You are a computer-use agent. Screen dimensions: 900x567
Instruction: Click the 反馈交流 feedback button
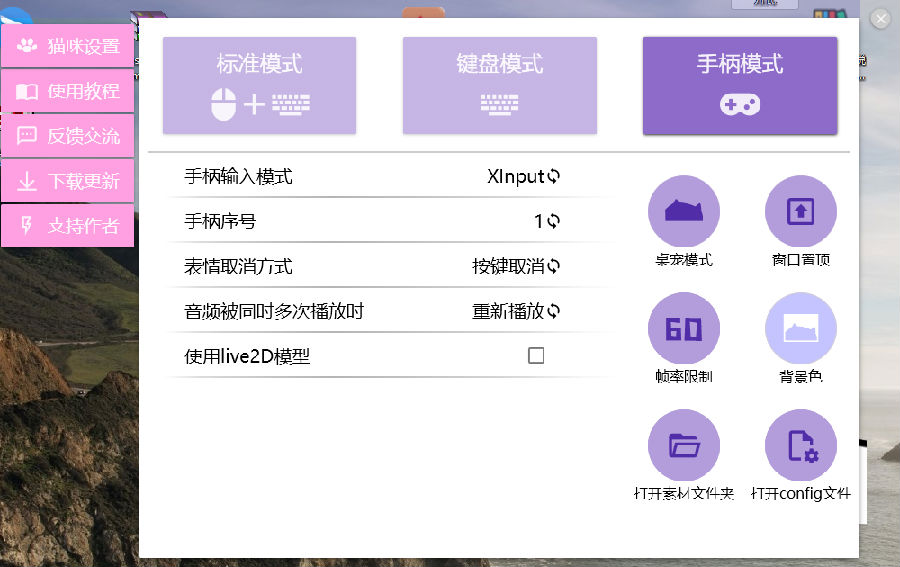pyautogui.click(x=68, y=136)
